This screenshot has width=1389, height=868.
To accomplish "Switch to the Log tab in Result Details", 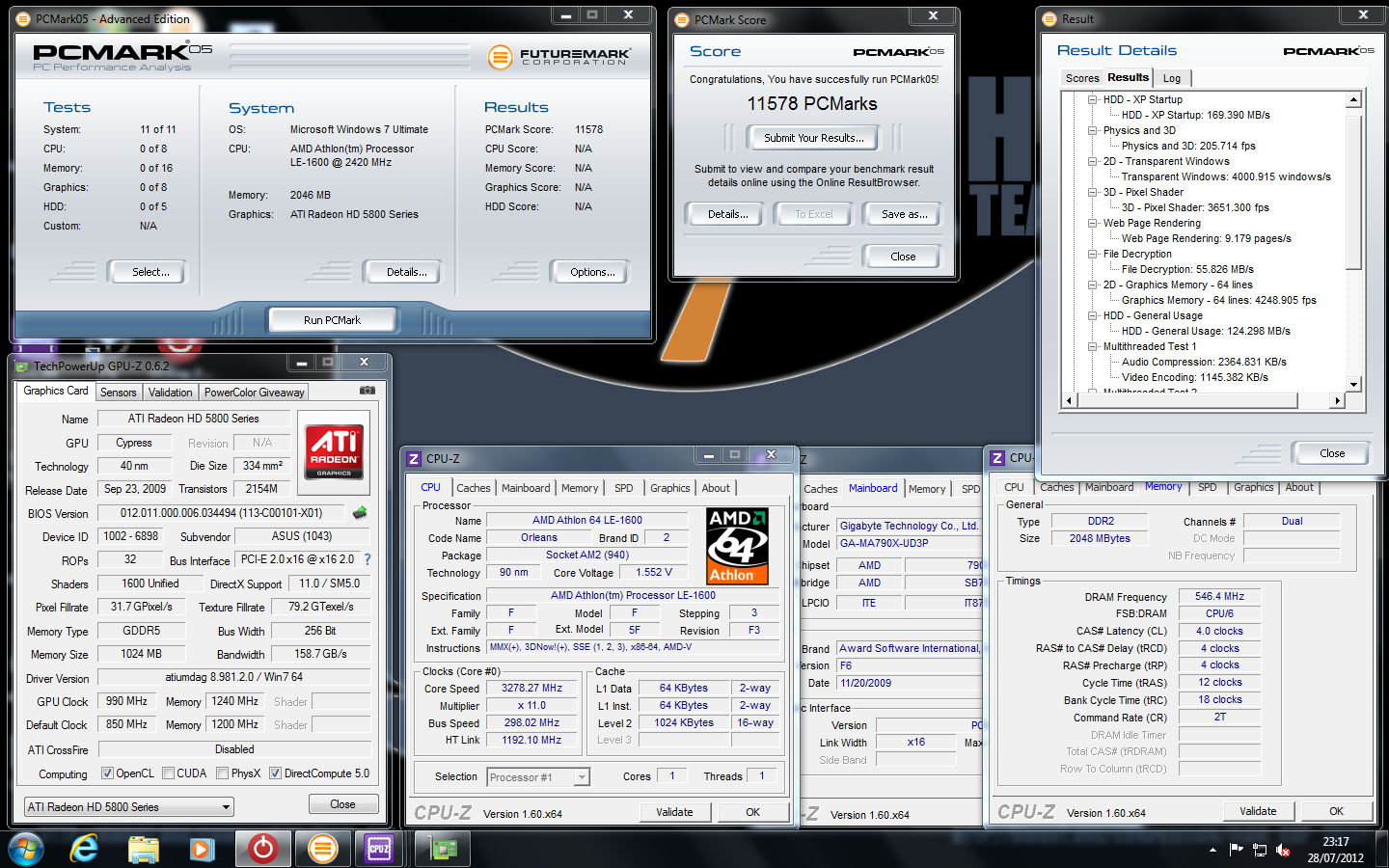I will point(1171,78).
